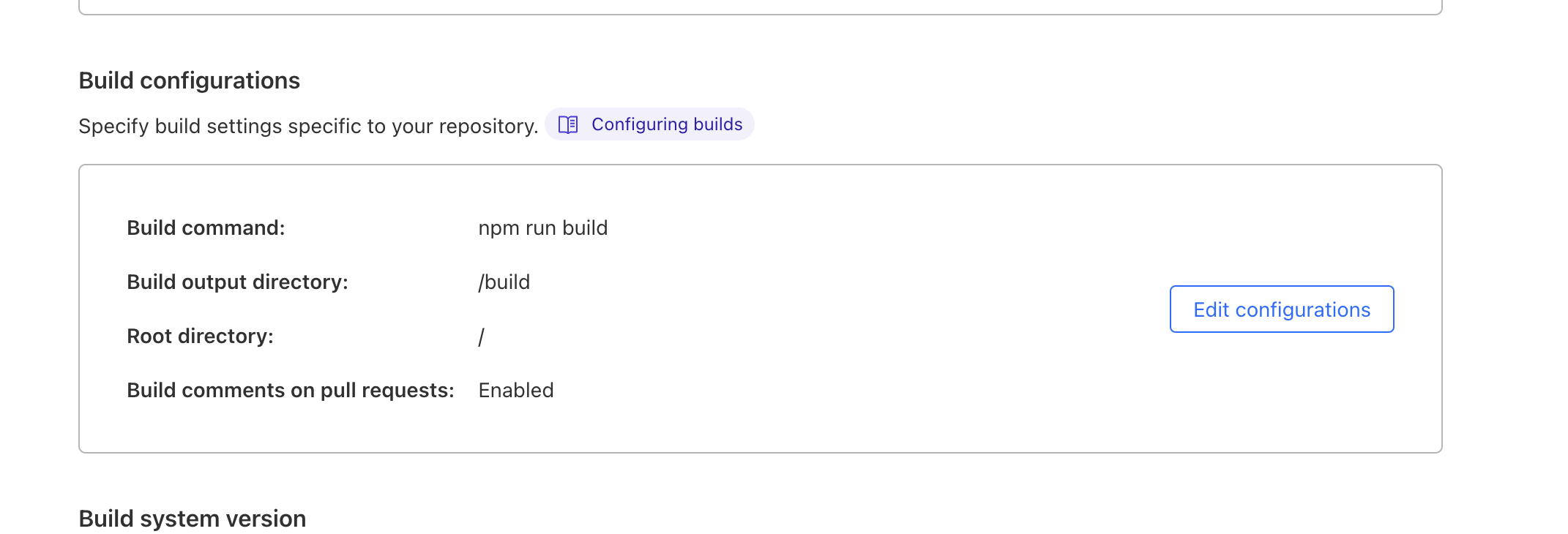1568x534 pixels.
Task: Click the Build output directory label
Action: point(237,282)
